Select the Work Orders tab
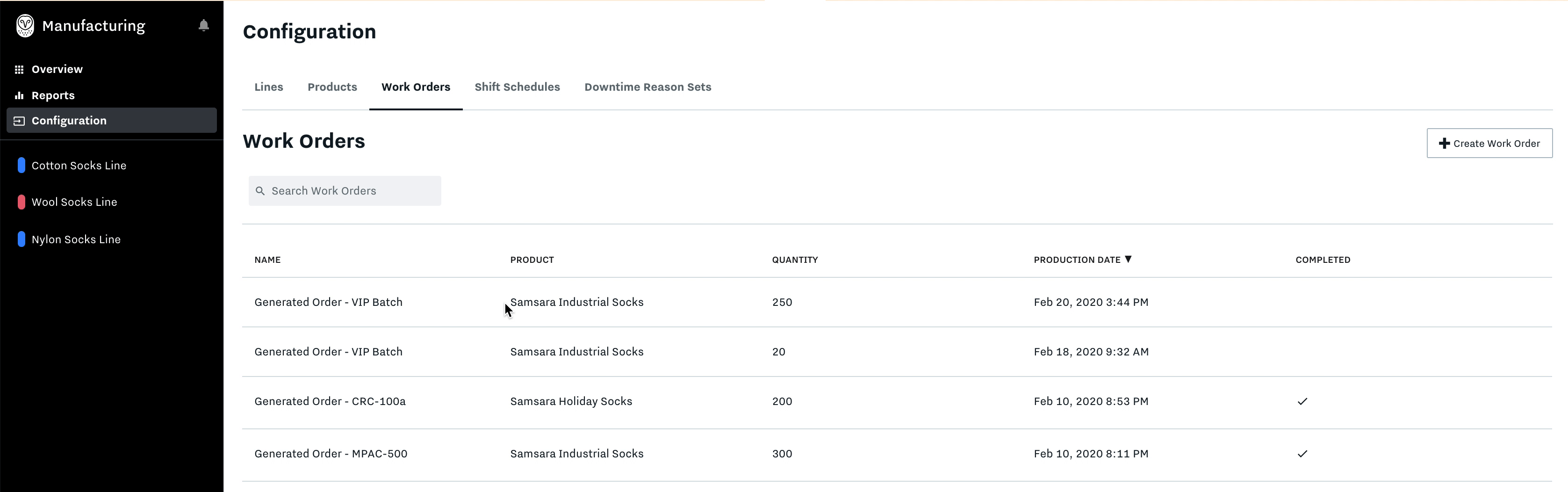Viewport: 1568px width, 492px height. click(416, 87)
